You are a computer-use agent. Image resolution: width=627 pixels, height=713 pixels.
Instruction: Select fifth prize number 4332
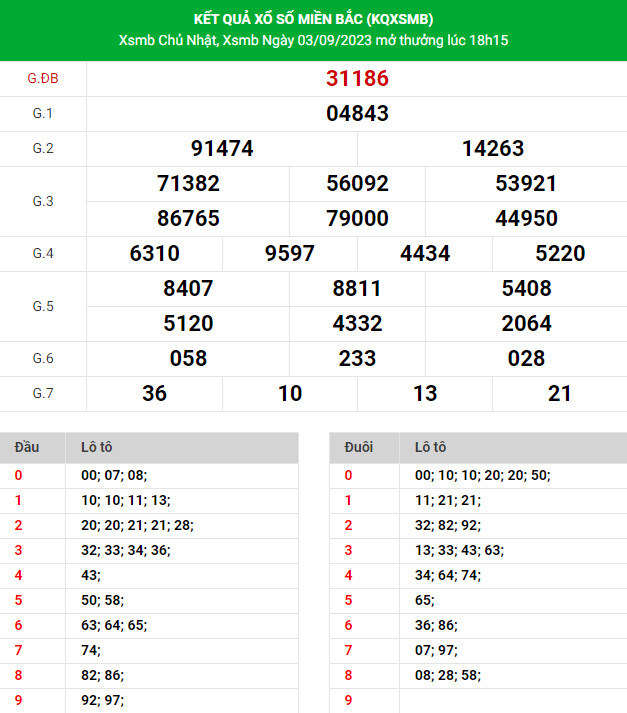pyautogui.click(x=357, y=323)
